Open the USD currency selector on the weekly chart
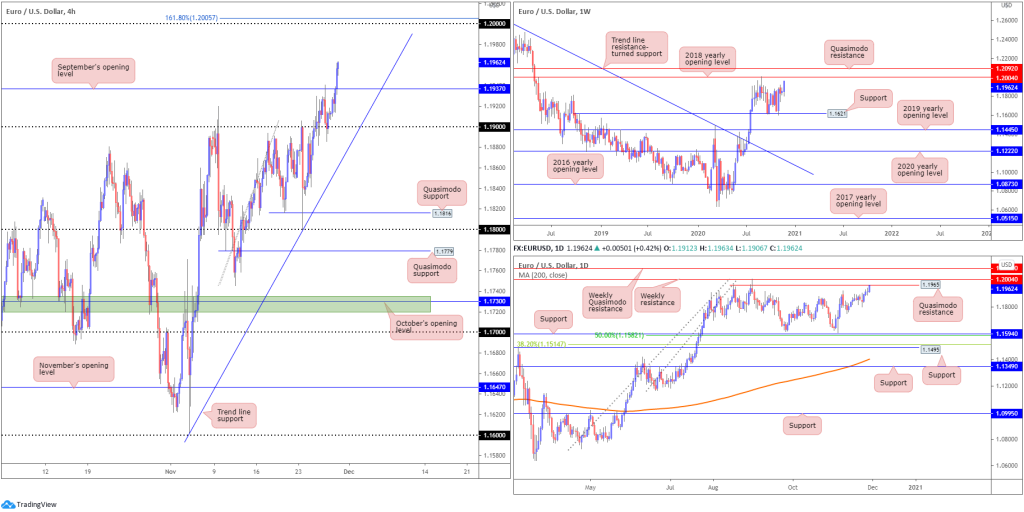Screen dimensions: 1024x512 point(1006,5)
